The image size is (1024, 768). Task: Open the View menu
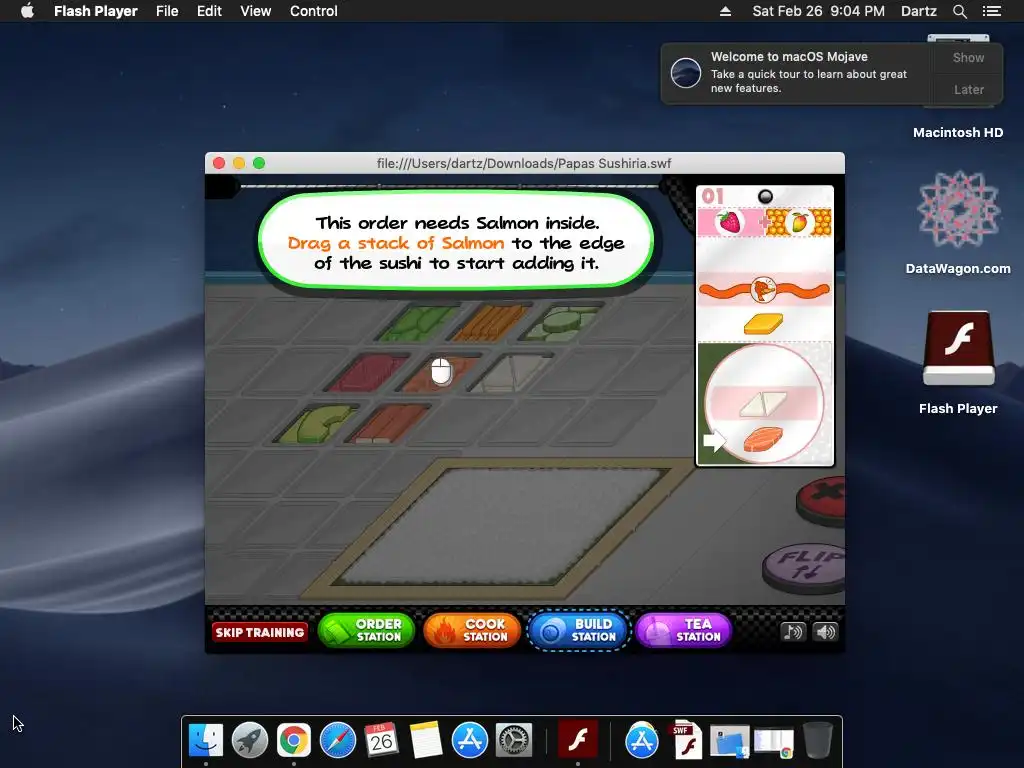click(x=255, y=11)
